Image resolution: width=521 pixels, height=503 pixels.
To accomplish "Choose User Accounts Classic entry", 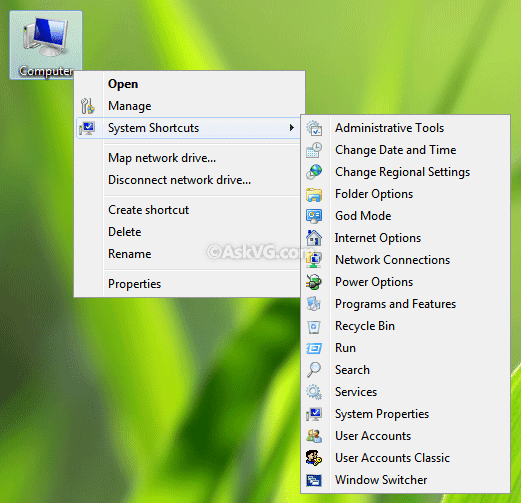I will coord(405,458).
